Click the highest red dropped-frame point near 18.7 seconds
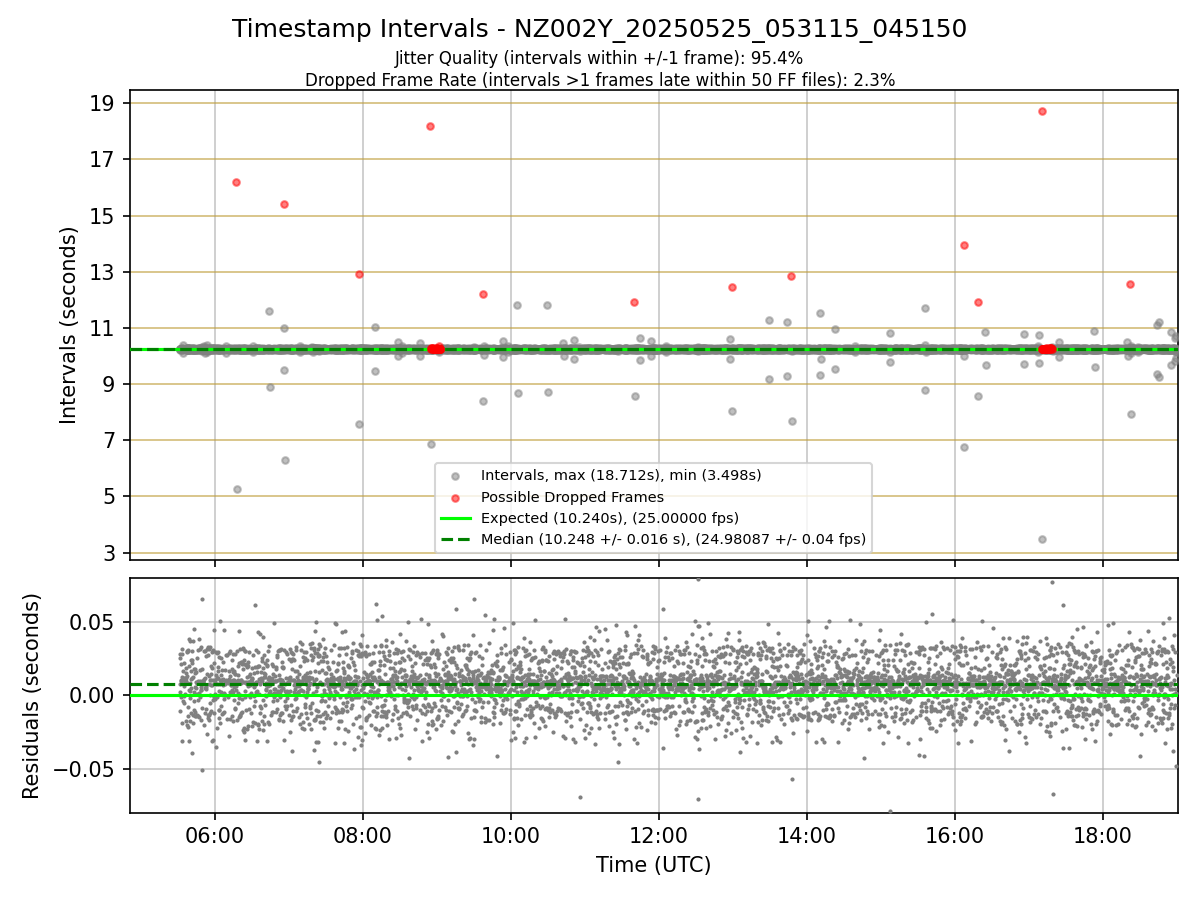The image size is (1200, 900). coord(1042,111)
